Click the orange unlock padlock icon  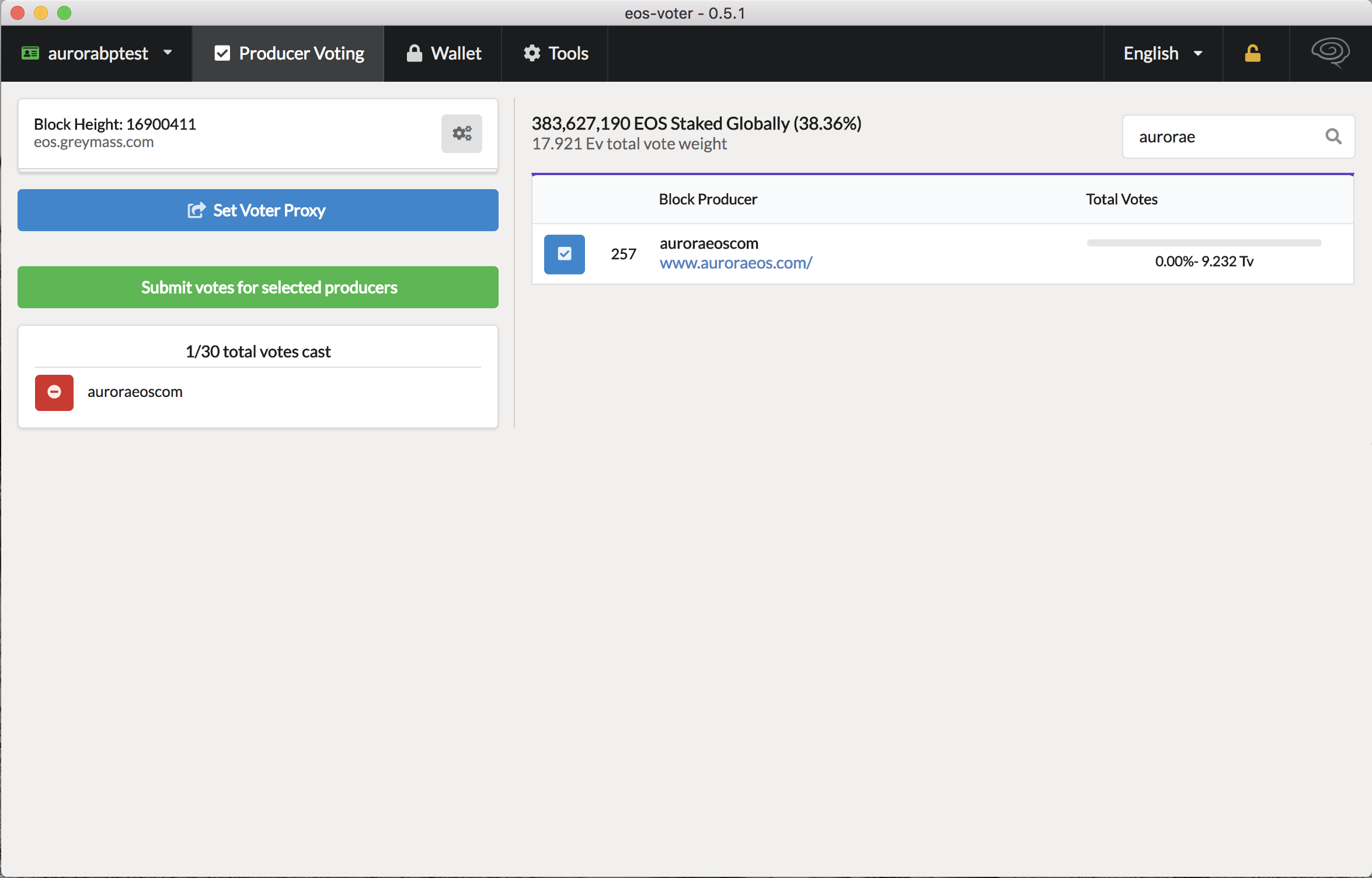(1252, 53)
